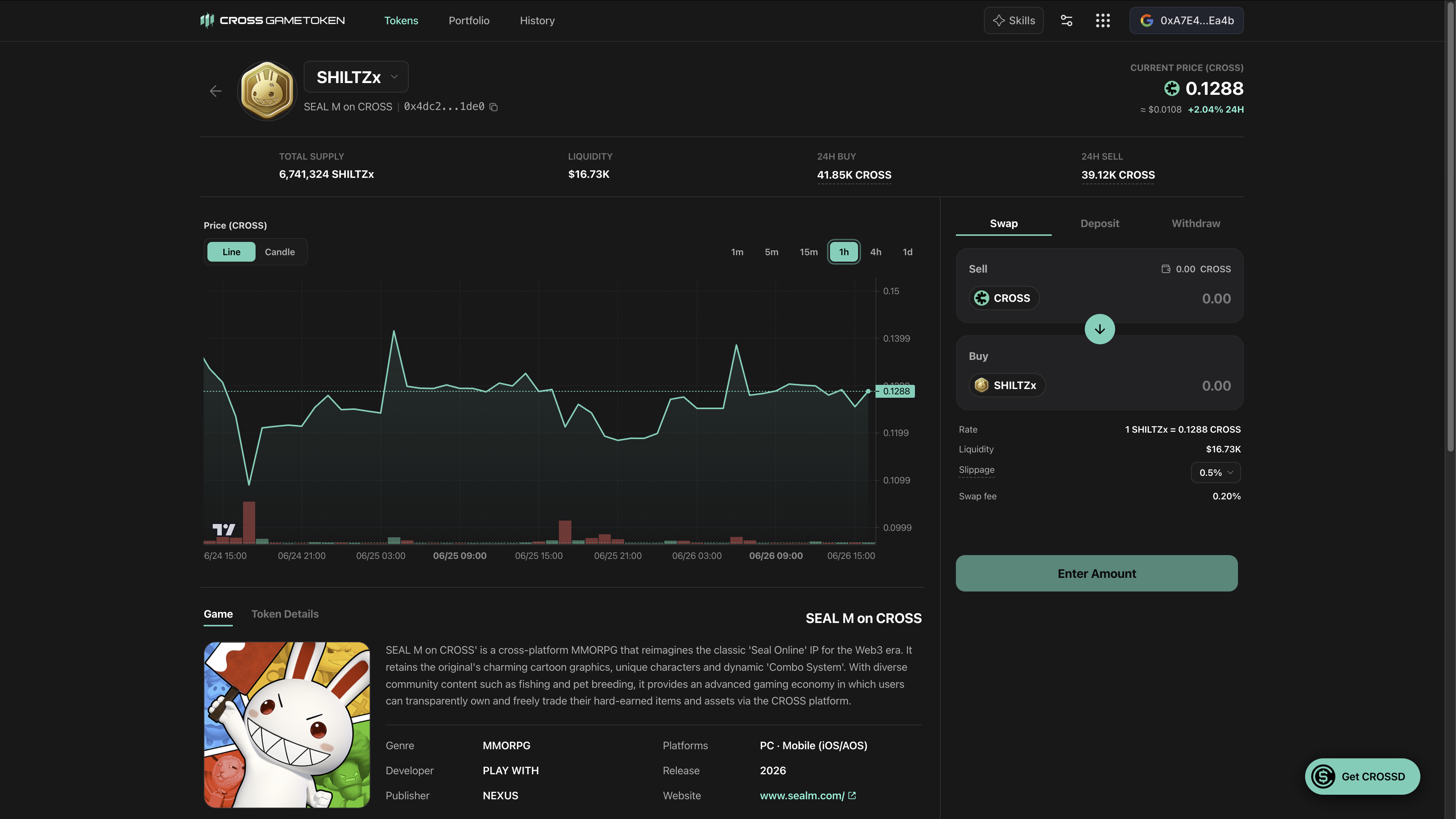
Task: Click the 24H BUY value 41.85K CROSS
Action: (x=854, y=175)
